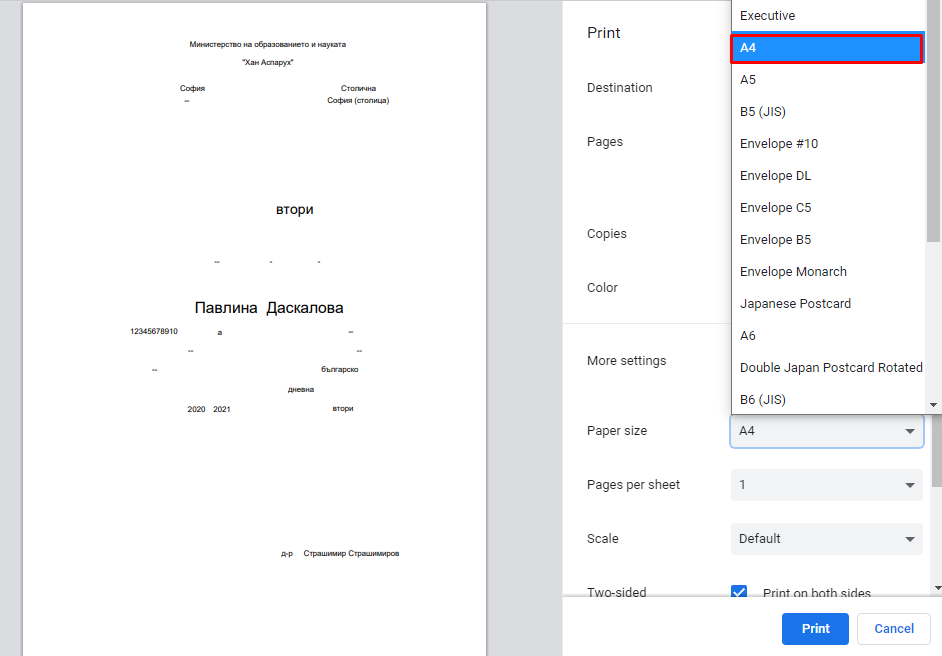Open the Pages per sheet dropdown
This screenshot has width=942, height=656.
point(826,485)
